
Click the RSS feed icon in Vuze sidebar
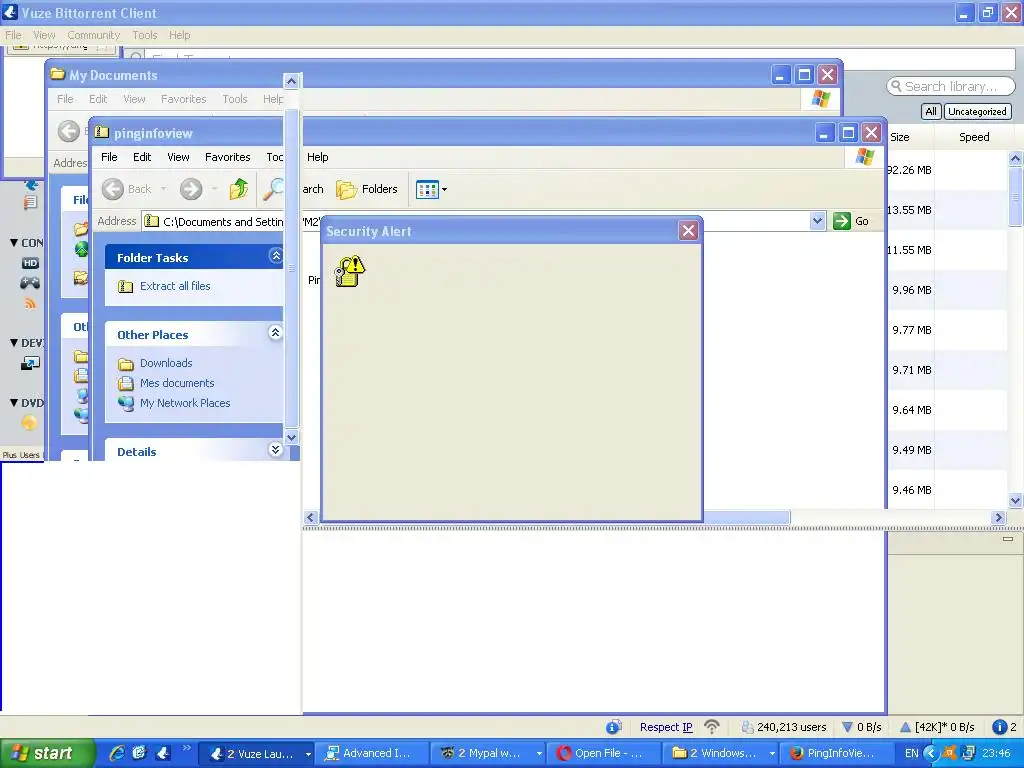point(30,303)
